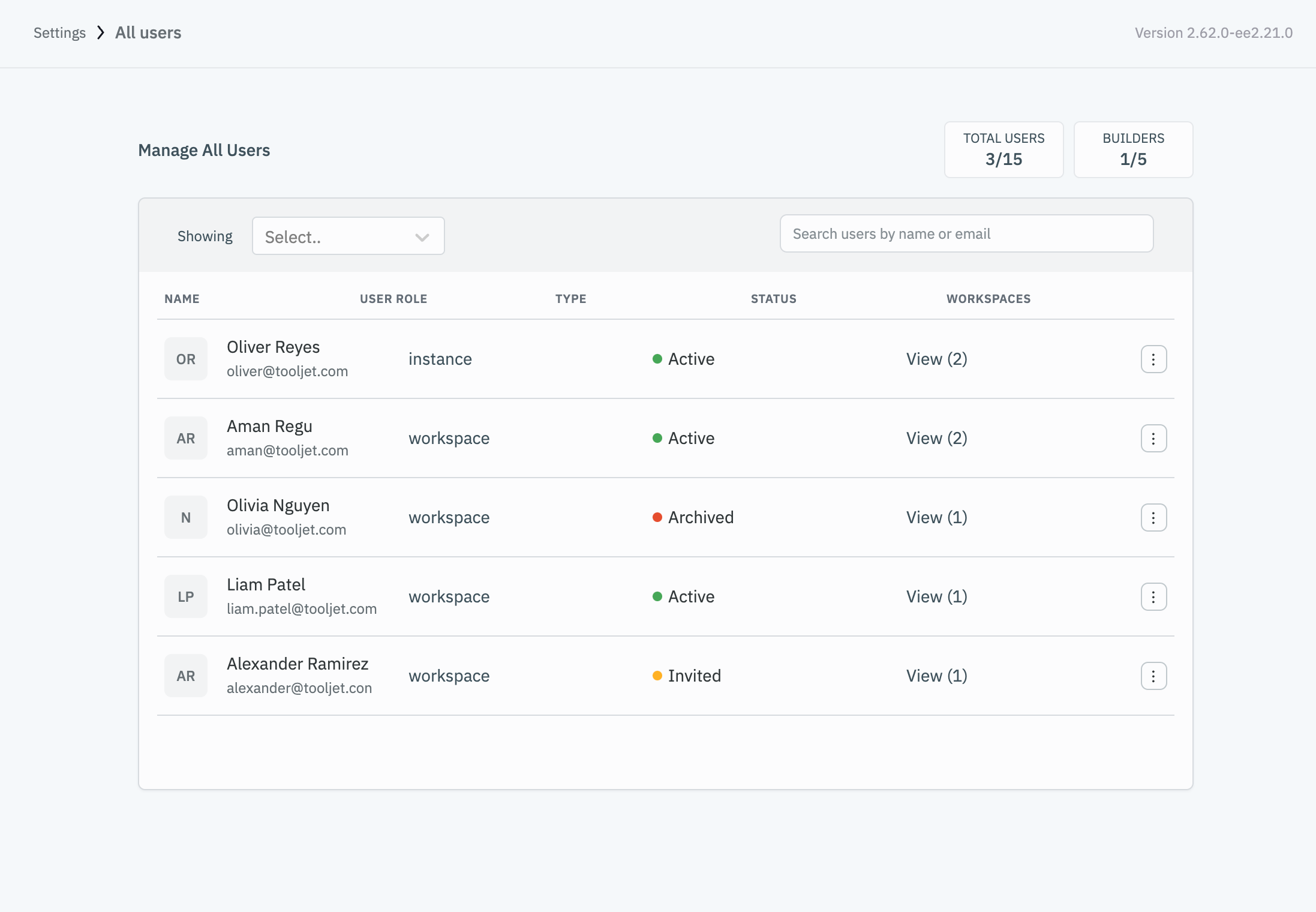Open the kebab menu for Oliver Reyes
The image size is (1316, 912).
click(x=1153, y=359)
